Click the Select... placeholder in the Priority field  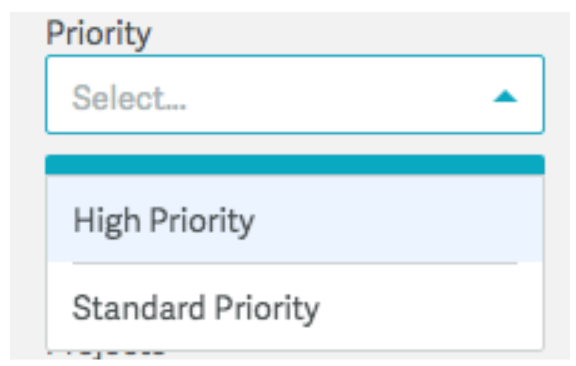click(x=129, y=98)
